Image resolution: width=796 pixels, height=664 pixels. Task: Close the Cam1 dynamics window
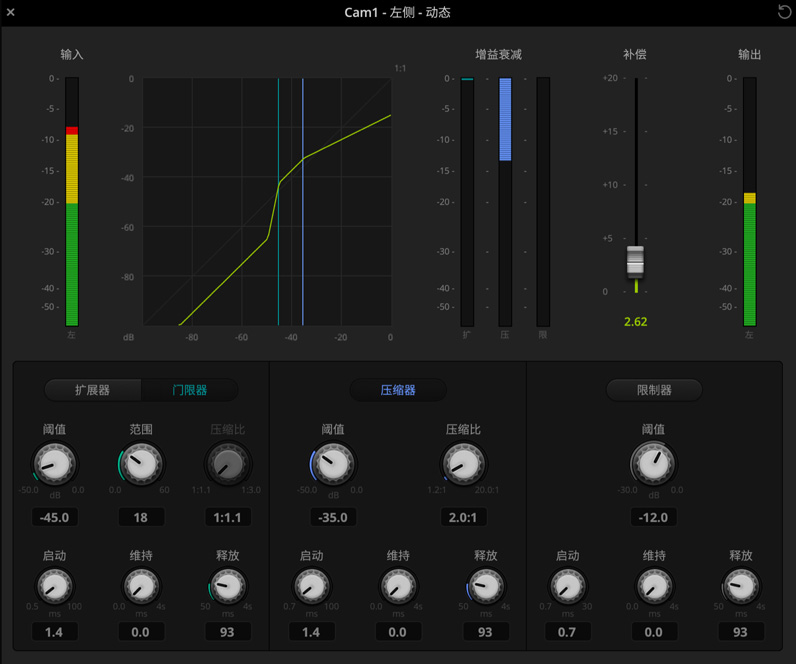click(x=11, y=12)
